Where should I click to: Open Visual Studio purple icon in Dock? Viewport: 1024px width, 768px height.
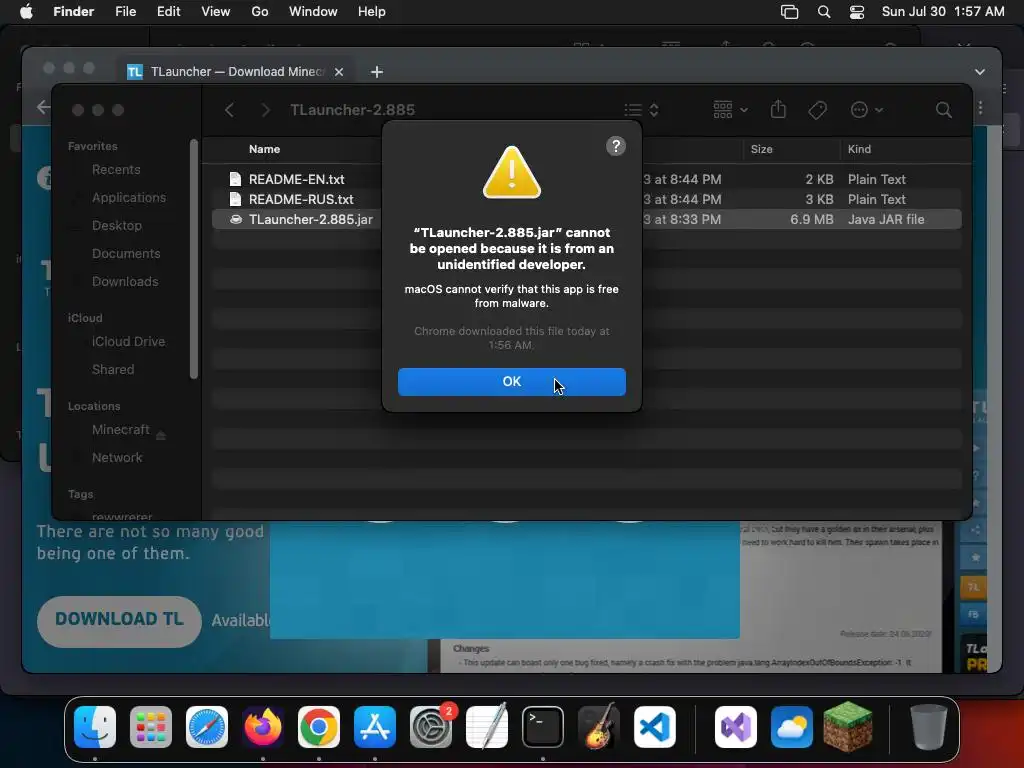[x=736, y=727]
